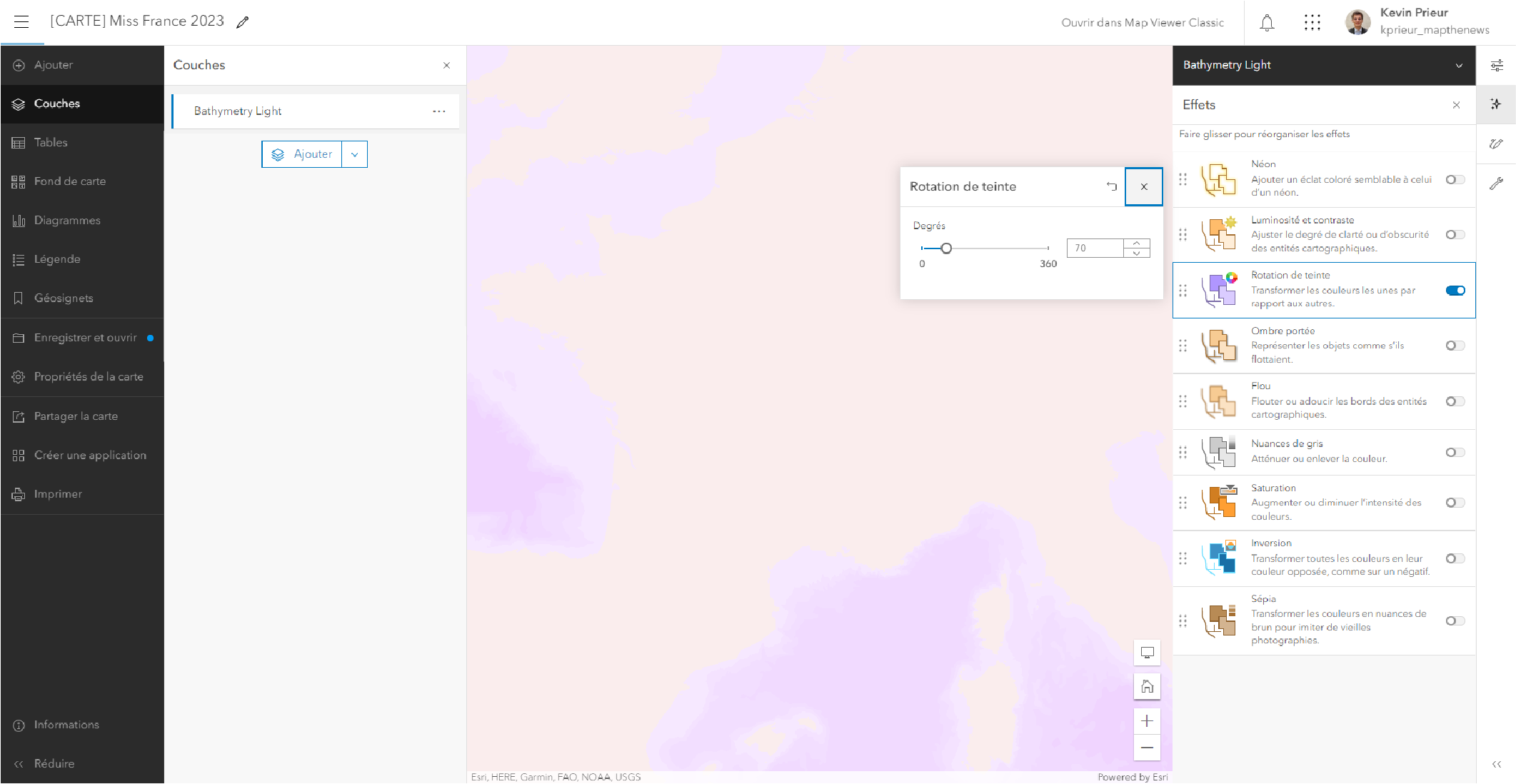Click the pencil icon to rename map

click(x=243, y=22)
